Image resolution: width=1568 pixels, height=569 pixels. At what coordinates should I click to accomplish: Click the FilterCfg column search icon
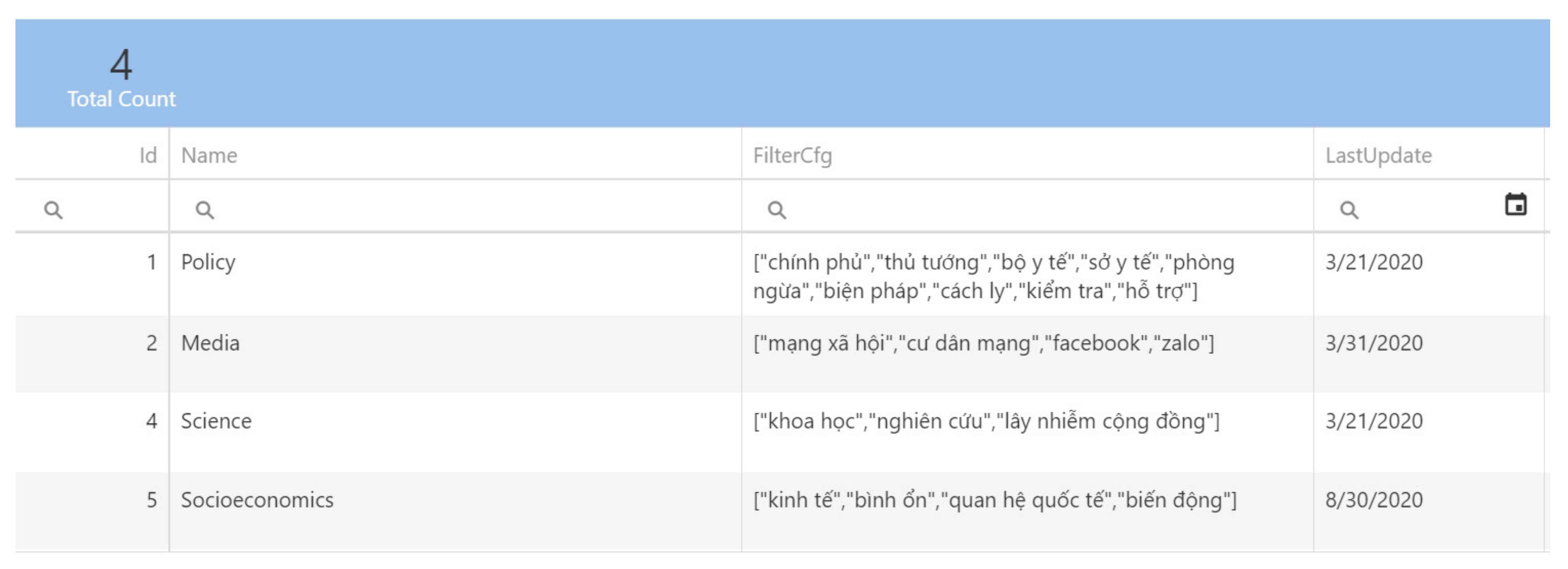[x=777, y=210]
